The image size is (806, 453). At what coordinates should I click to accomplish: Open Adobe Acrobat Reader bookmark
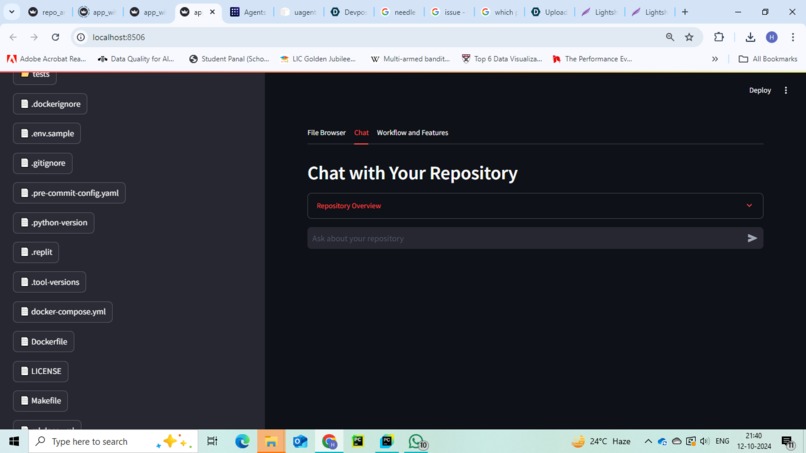[46, 59]
